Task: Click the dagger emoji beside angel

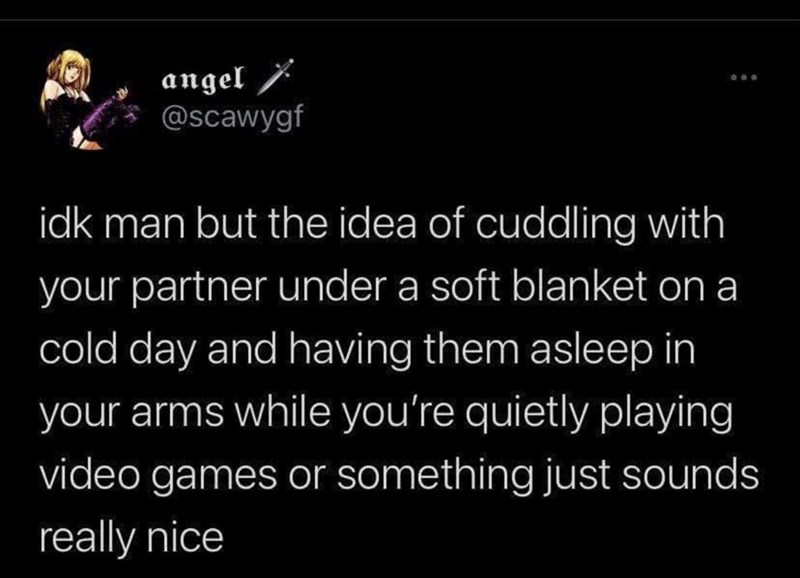Action: 275,77
